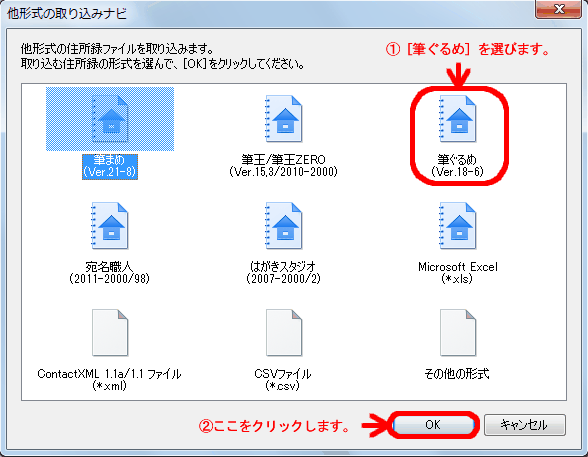588x457 pixels.
Task: Click the OK button
Action: point(433,425)
